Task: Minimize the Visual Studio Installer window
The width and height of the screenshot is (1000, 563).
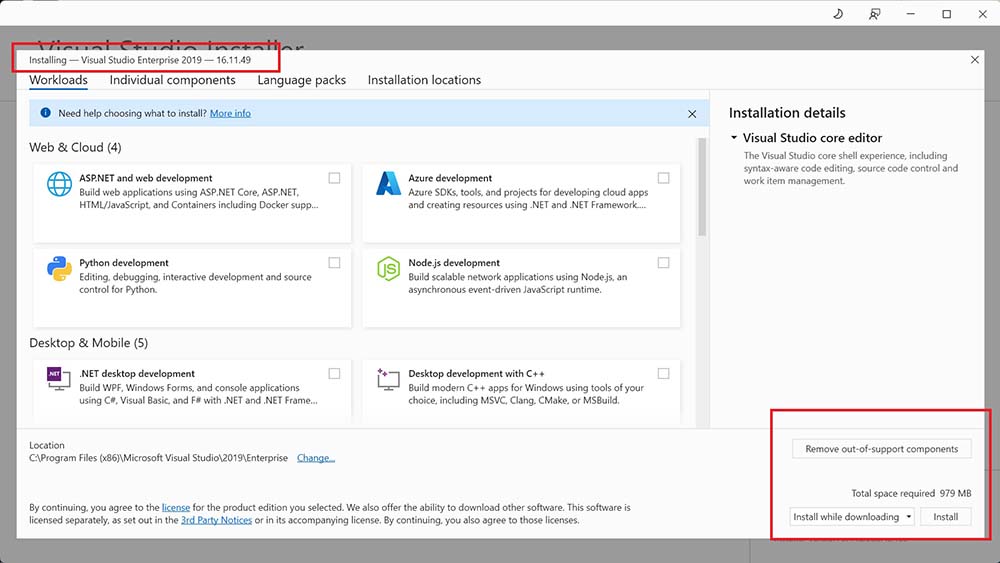Action: pyautogui.click(x=911, y=13)
